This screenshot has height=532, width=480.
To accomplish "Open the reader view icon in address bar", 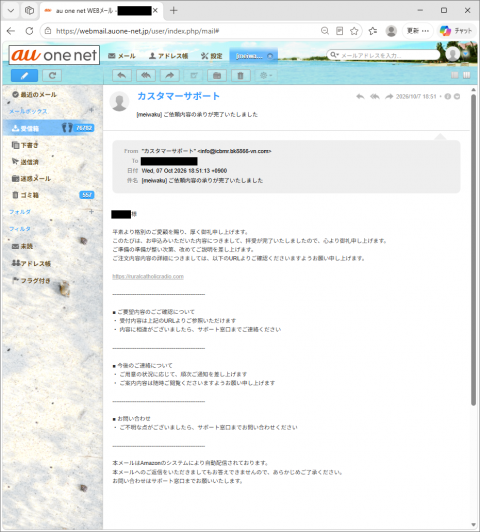I will click(340, 31).
